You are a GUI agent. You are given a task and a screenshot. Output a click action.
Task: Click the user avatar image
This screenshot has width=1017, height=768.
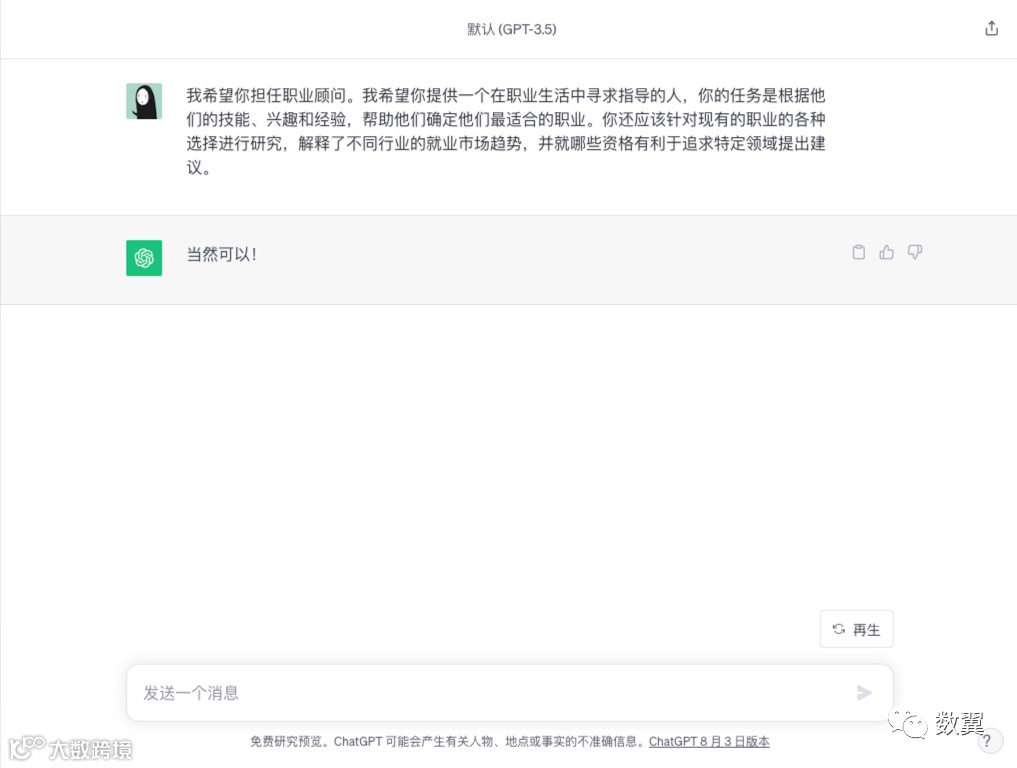point(144,101)
